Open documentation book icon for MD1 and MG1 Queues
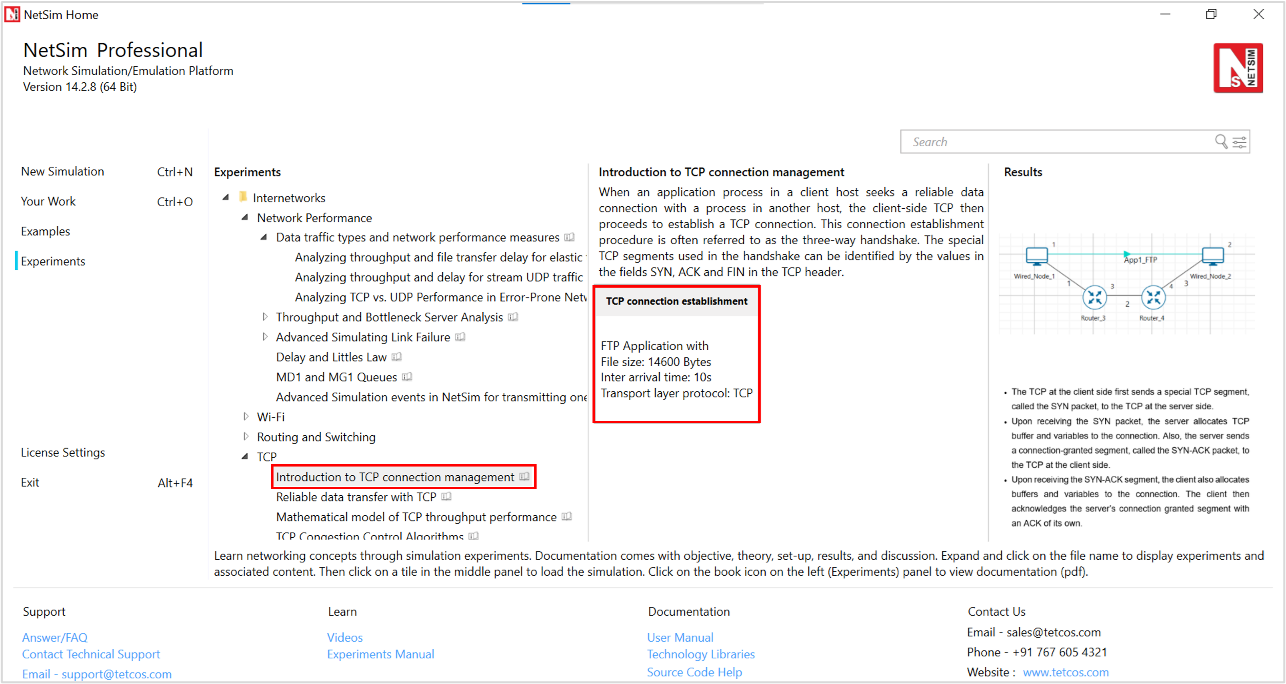The image size is (1286, 684). 407,377
